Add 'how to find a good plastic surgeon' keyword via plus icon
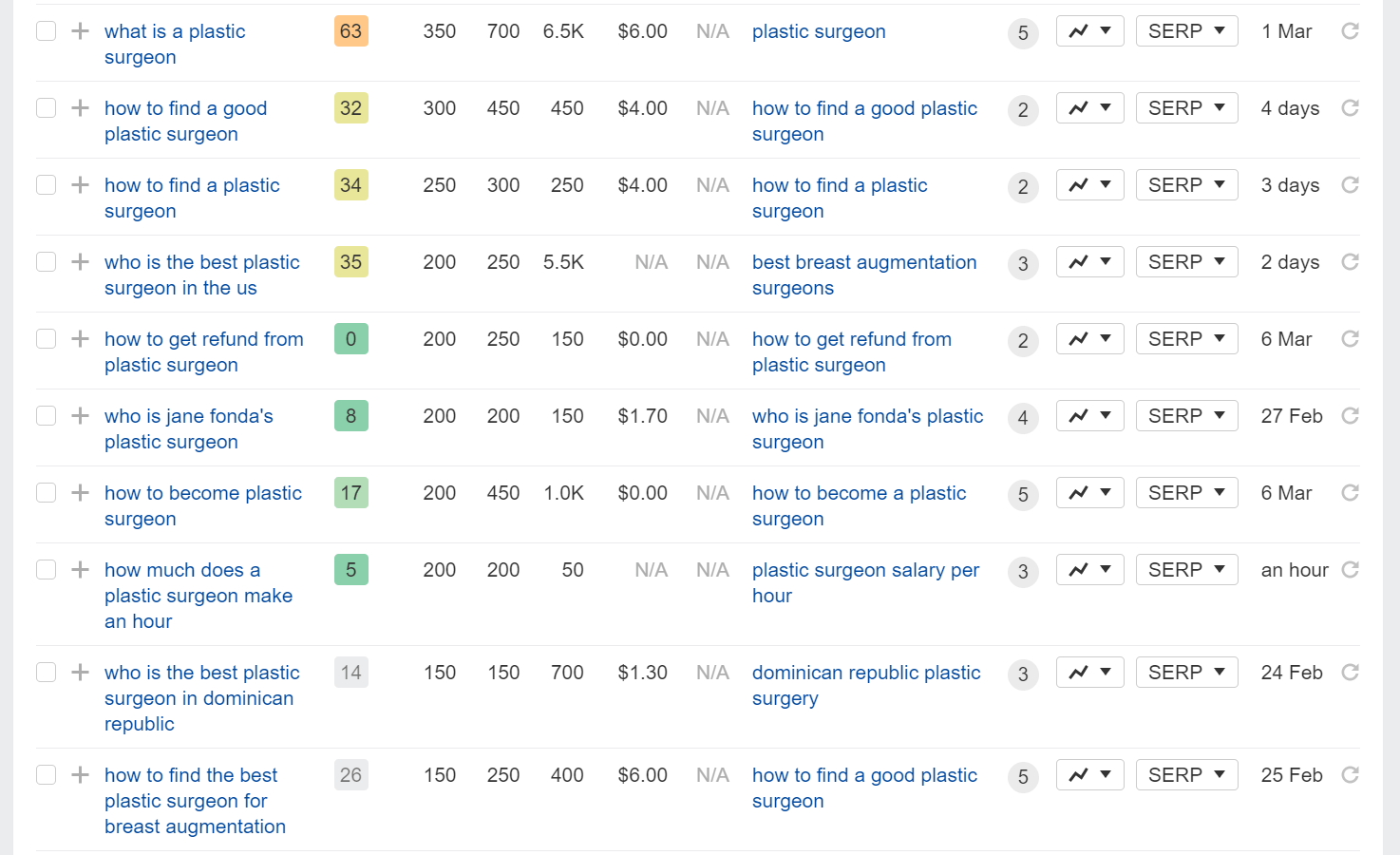 pos(81,108)
